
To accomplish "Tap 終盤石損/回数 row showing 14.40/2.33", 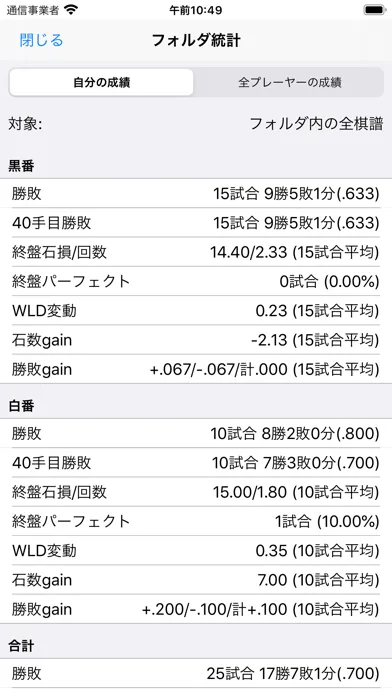I will click(x=196, y=252).
